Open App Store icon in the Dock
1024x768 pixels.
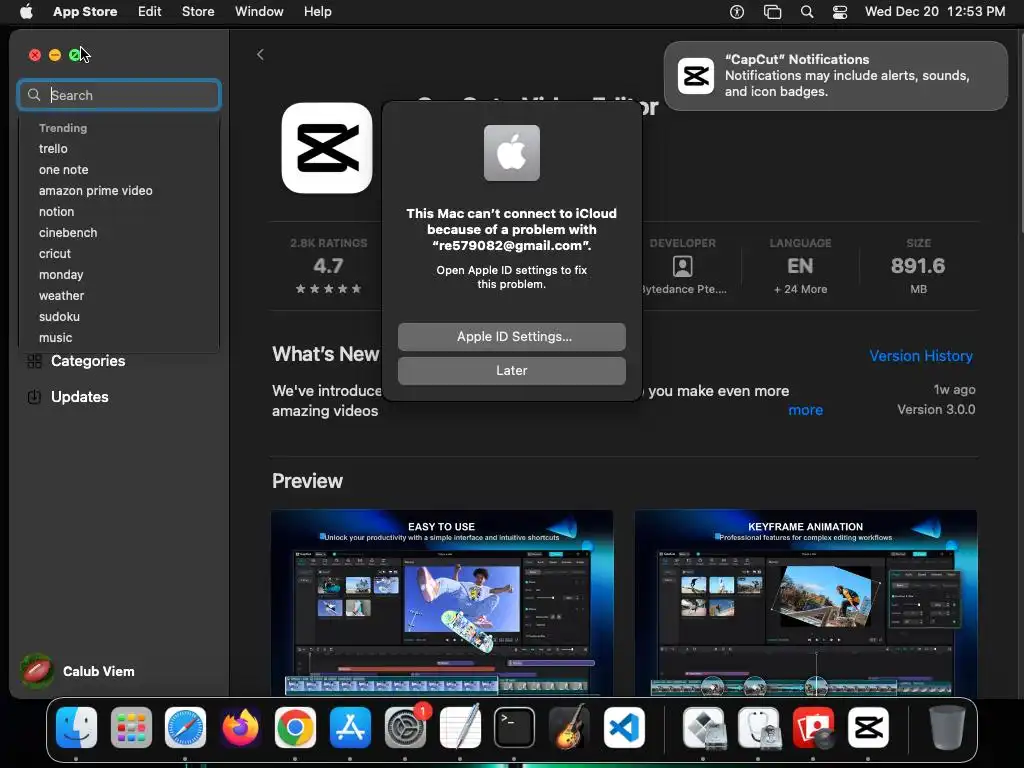coord(350,728)
